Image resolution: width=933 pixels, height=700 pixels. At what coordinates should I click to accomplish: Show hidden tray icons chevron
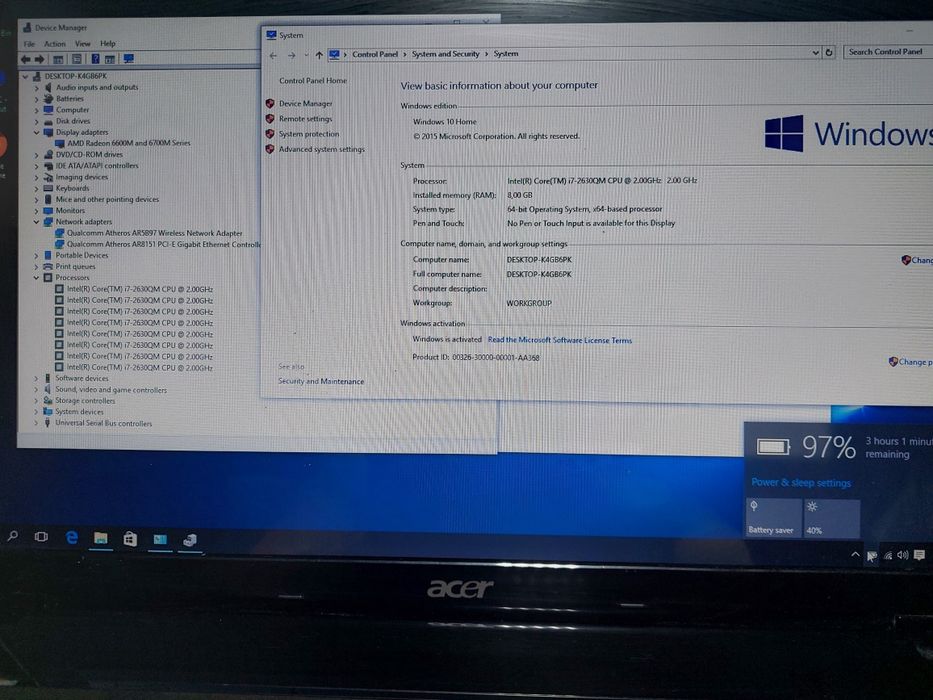(855, 555)
